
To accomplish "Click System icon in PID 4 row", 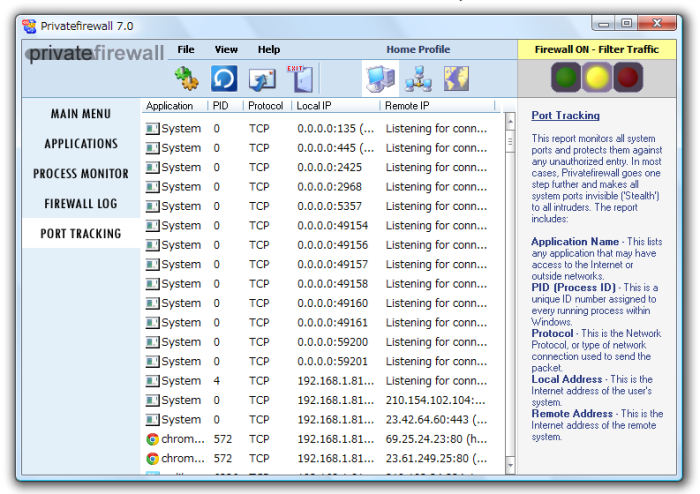I will 152,381.
